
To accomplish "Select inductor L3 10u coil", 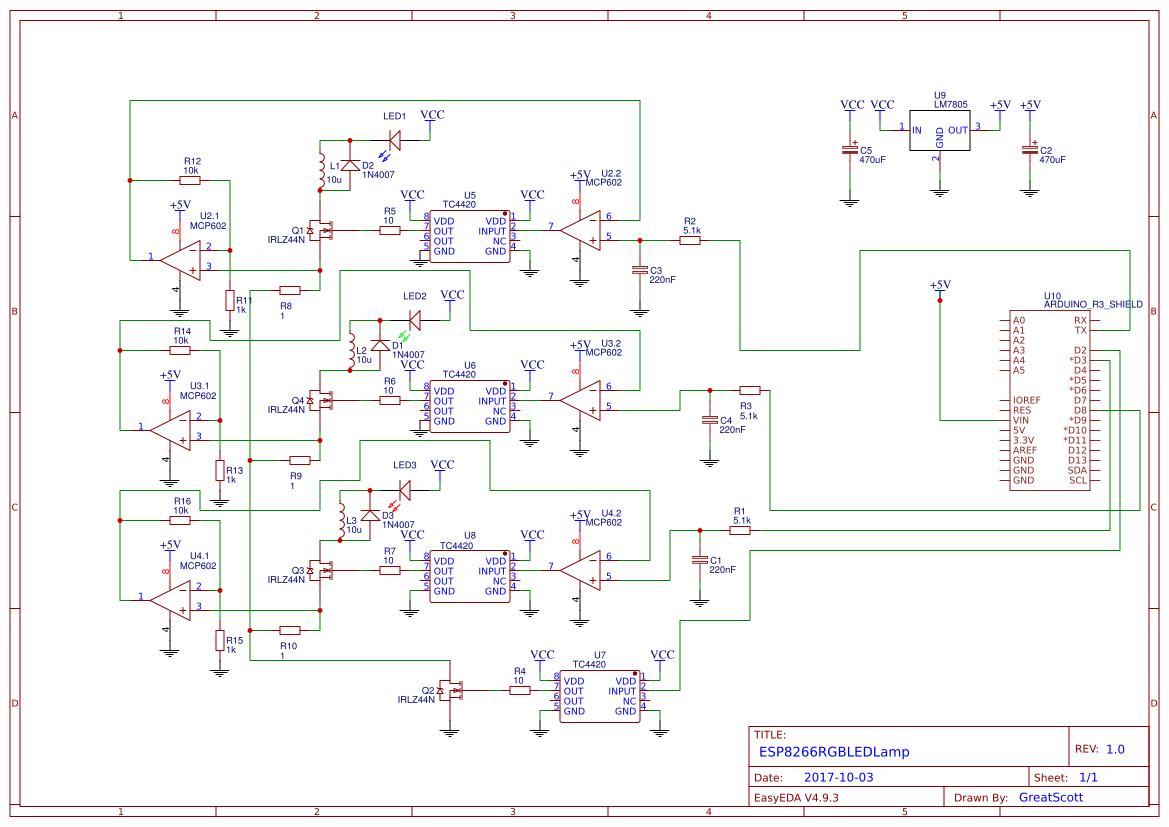I will coord(341,519).
